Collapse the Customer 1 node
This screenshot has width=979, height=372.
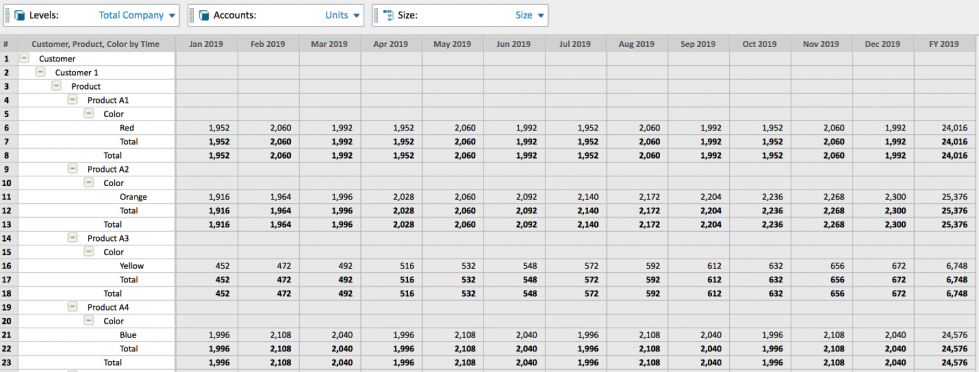[41, 72]
